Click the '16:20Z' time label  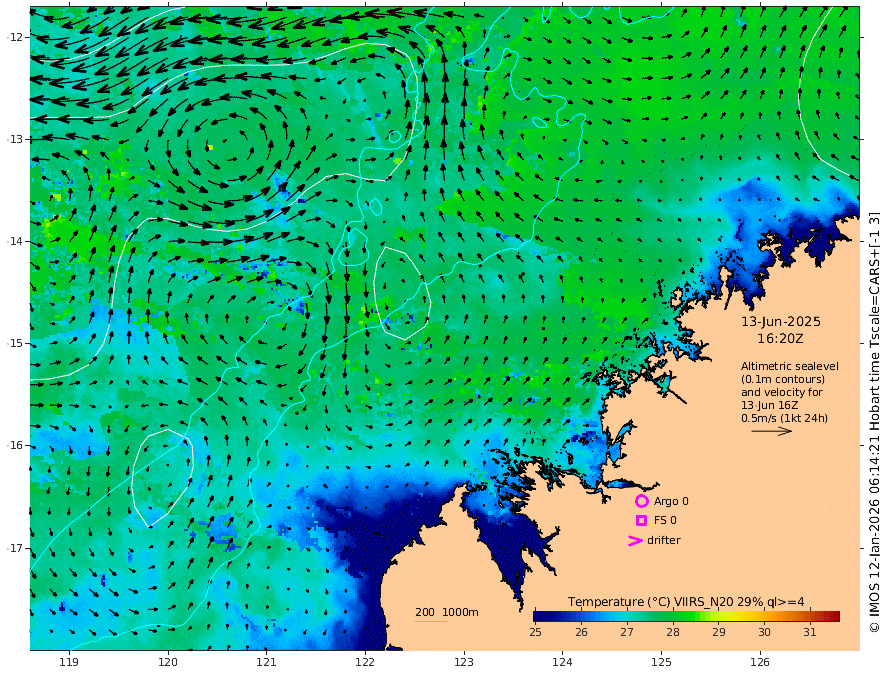(780, 339)
